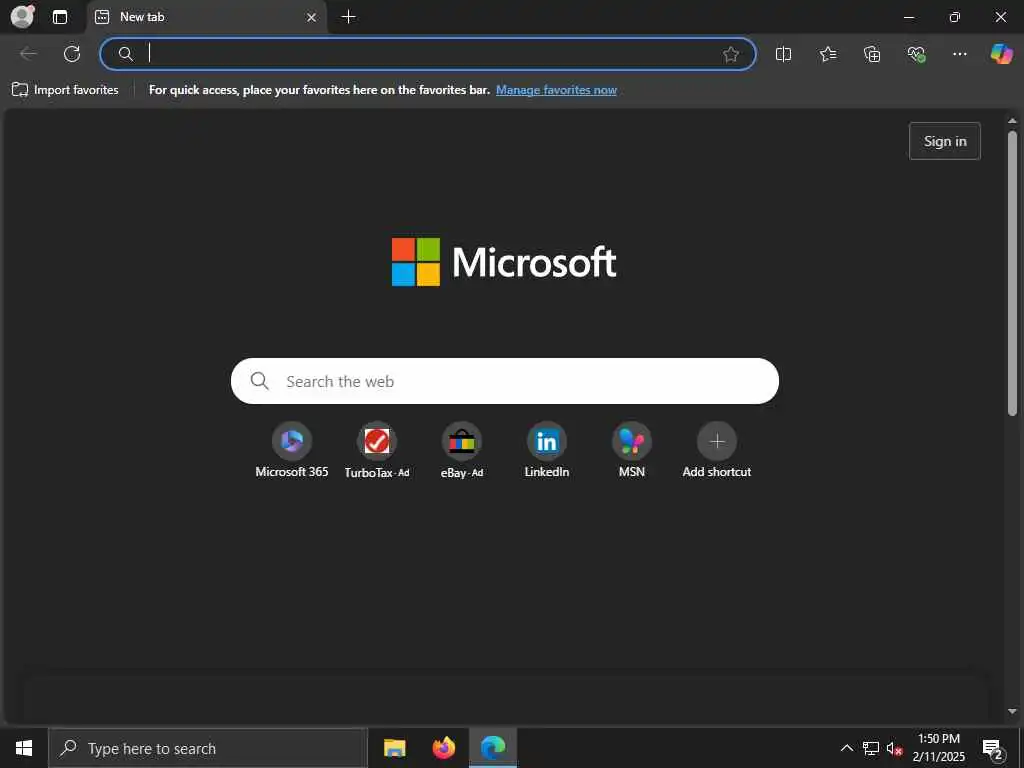1024x768 pixels.
Task: Add this page to favorites star
Action: point(731,54)
